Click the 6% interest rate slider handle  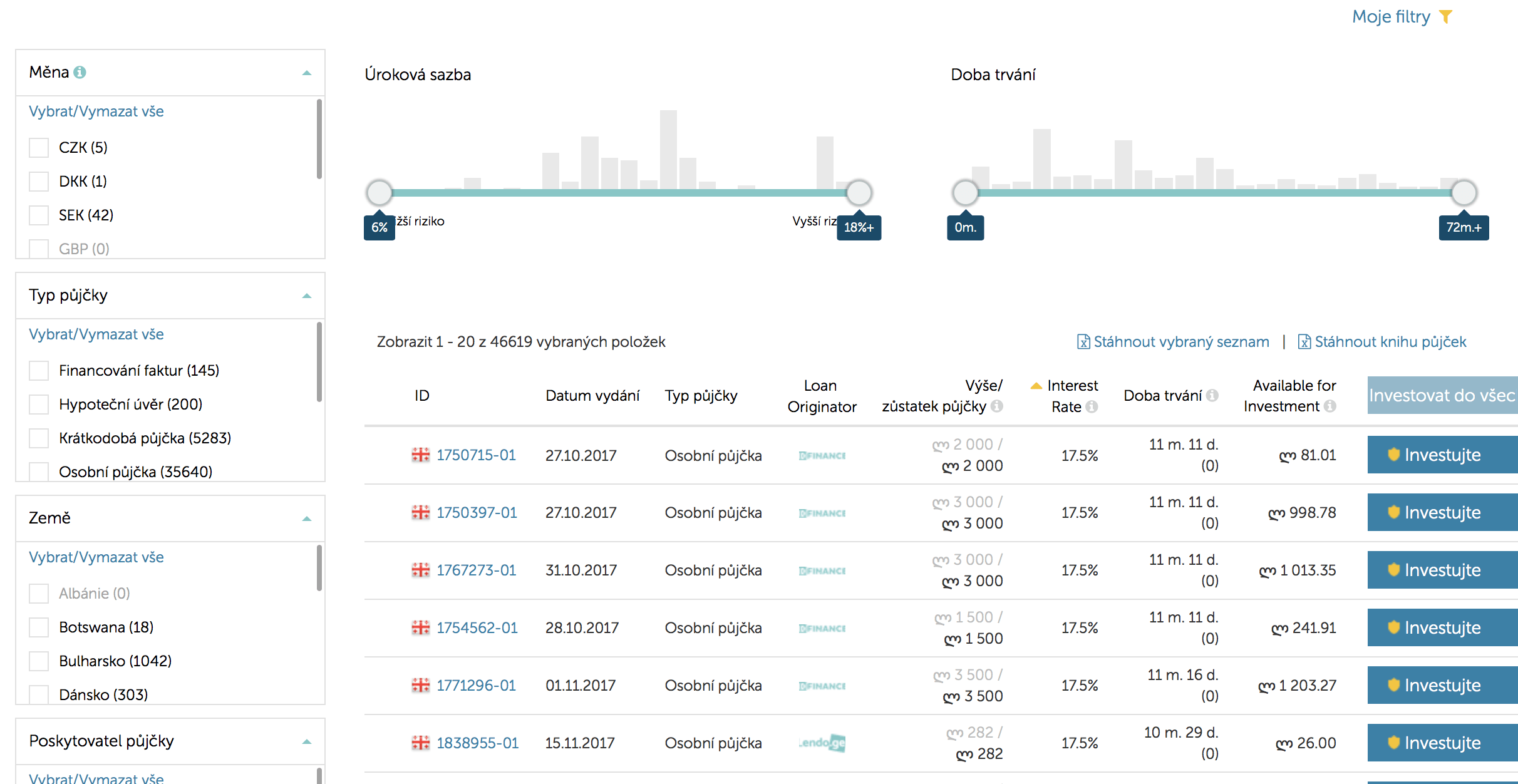pos(379,193)
